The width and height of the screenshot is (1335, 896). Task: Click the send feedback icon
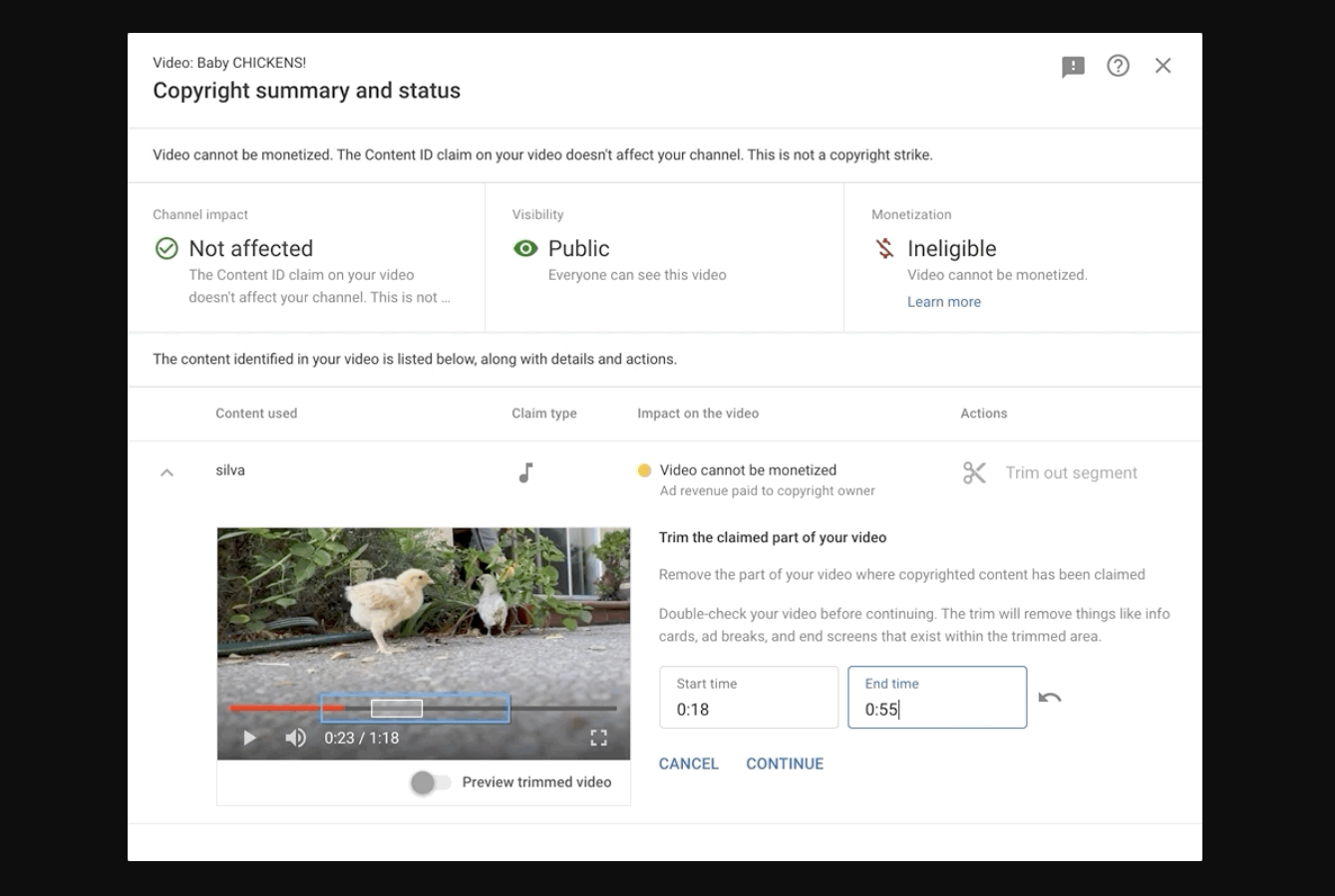click(1073, 67)
